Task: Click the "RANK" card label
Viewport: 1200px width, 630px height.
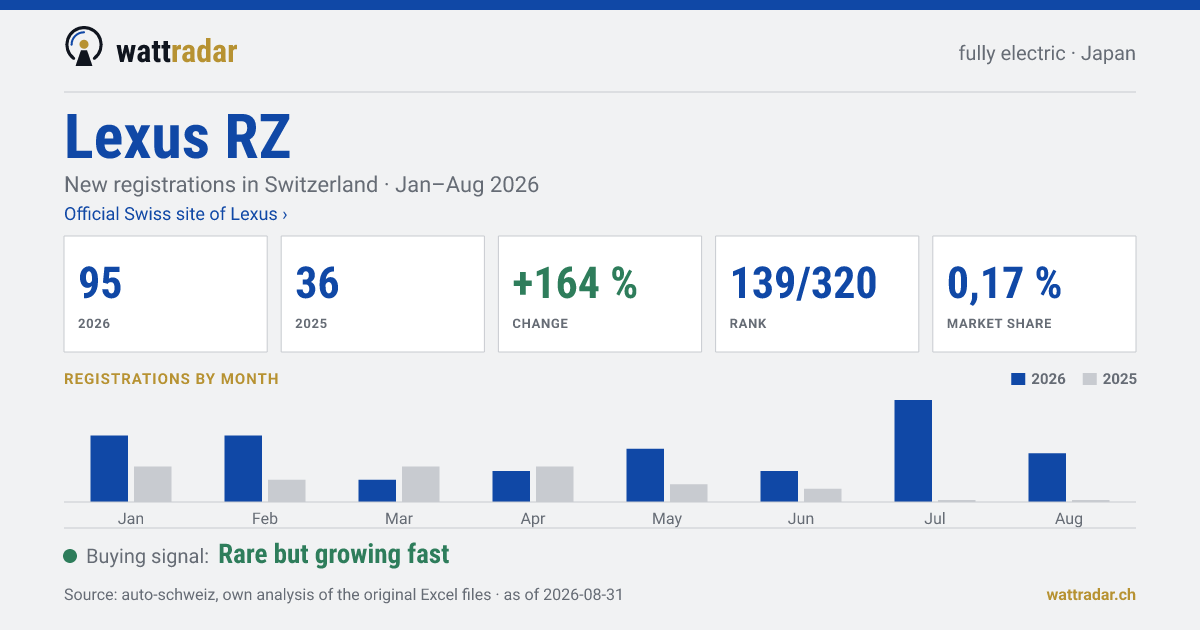Action: (748, 324)
